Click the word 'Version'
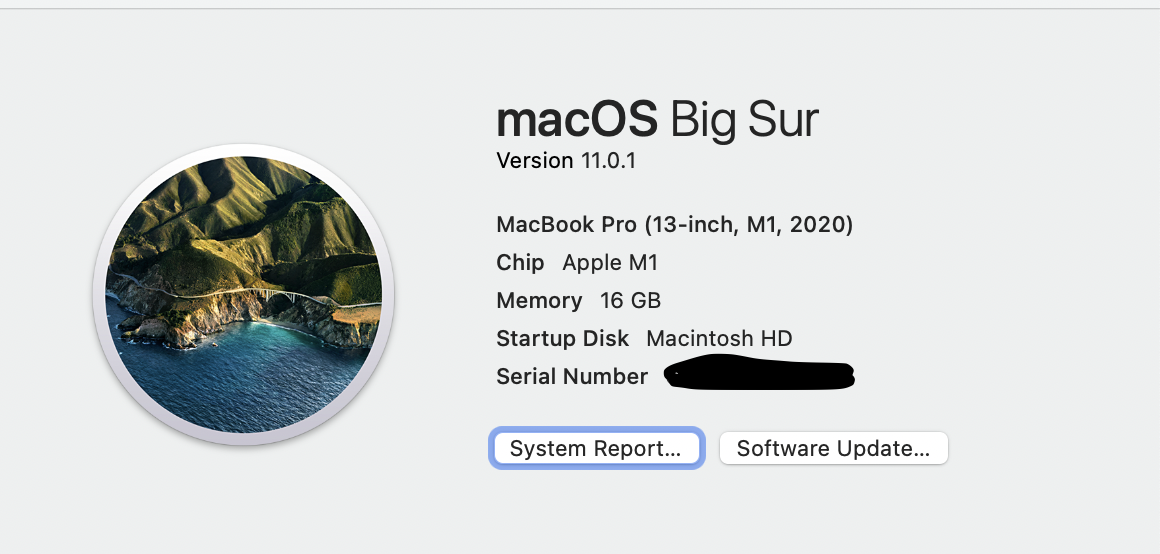Viewport: 1160px width, 554px height. point(535,160)
